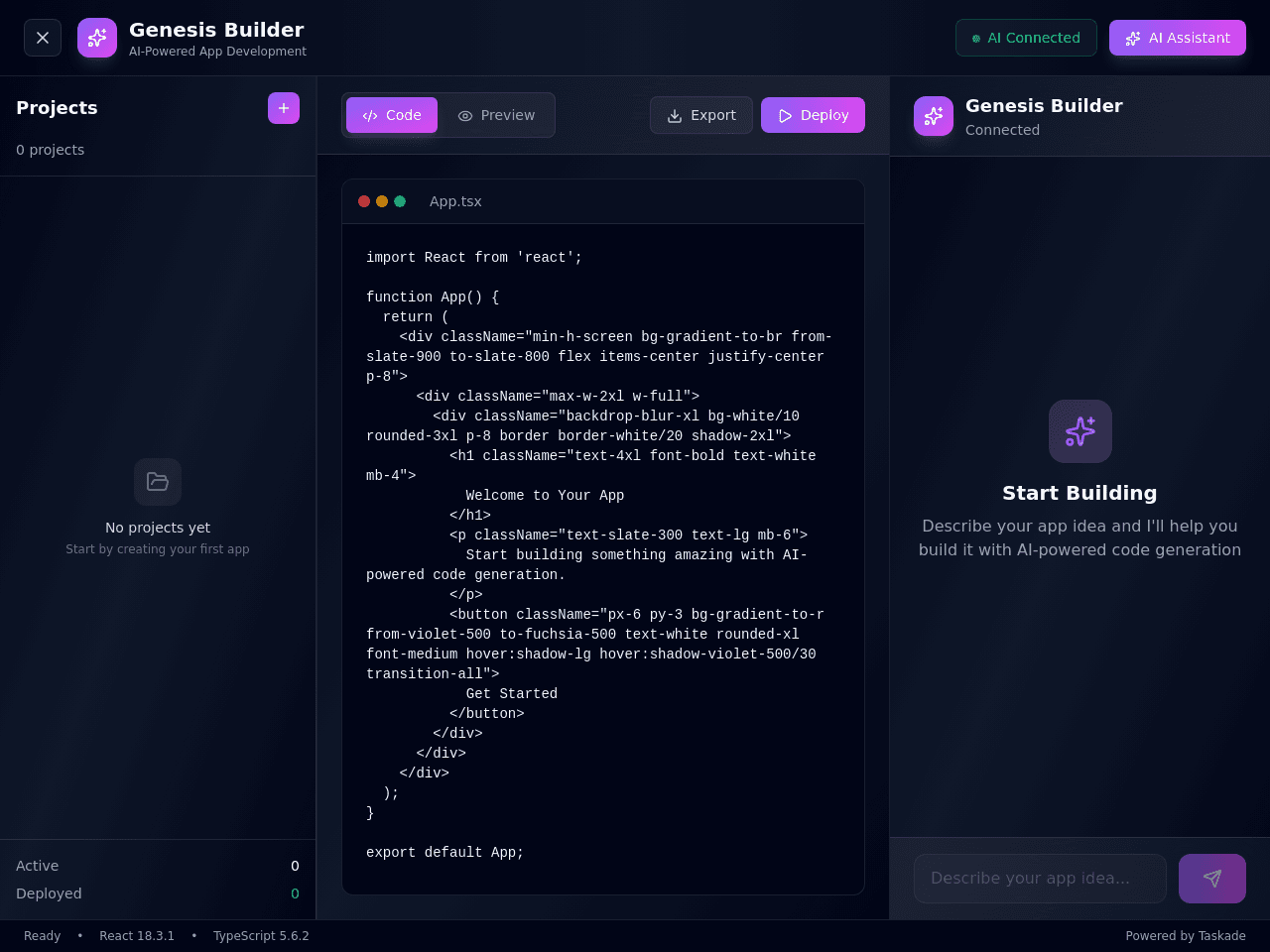Add a new project with plus button
This screenshot has height=952, width=1270.
[x=284, y=108]
